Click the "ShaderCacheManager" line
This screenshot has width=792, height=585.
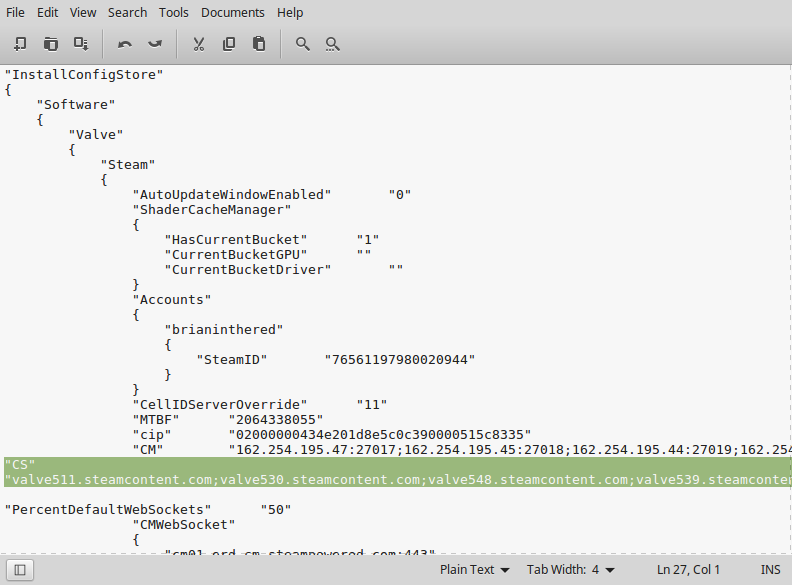tap(212, 210)
